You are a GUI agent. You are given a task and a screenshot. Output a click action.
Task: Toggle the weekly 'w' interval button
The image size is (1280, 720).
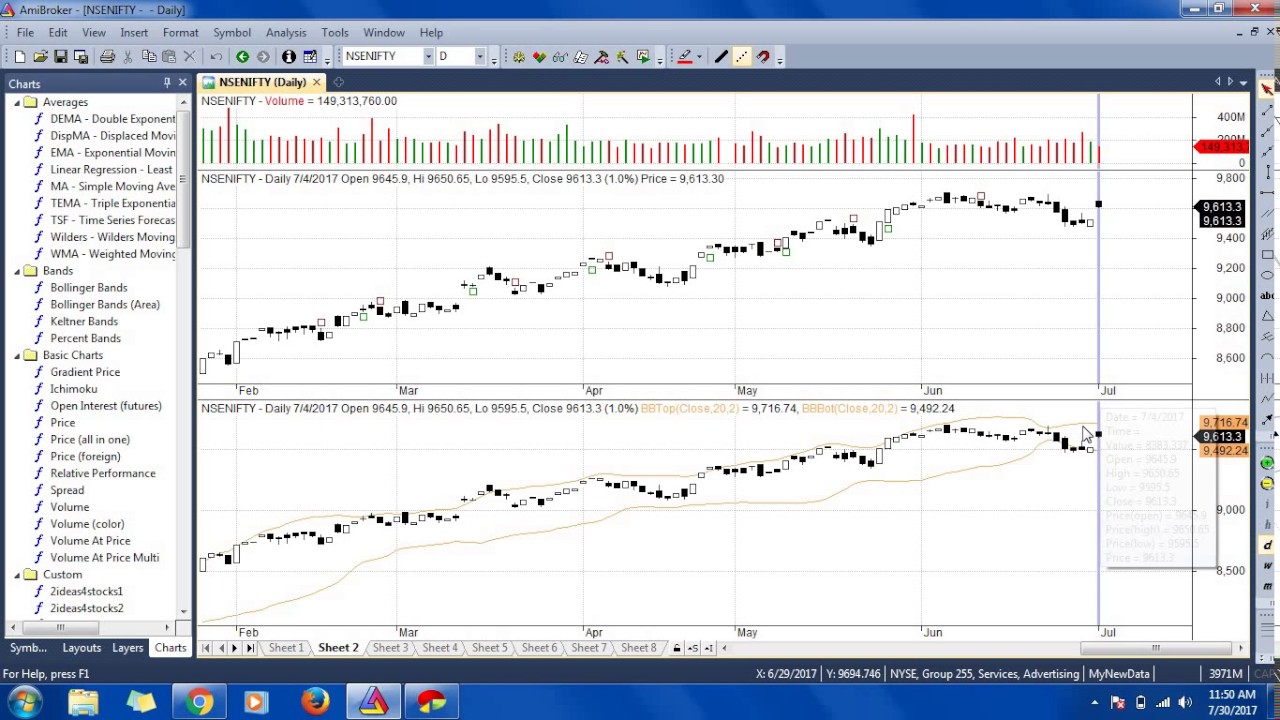[1267, 566]
